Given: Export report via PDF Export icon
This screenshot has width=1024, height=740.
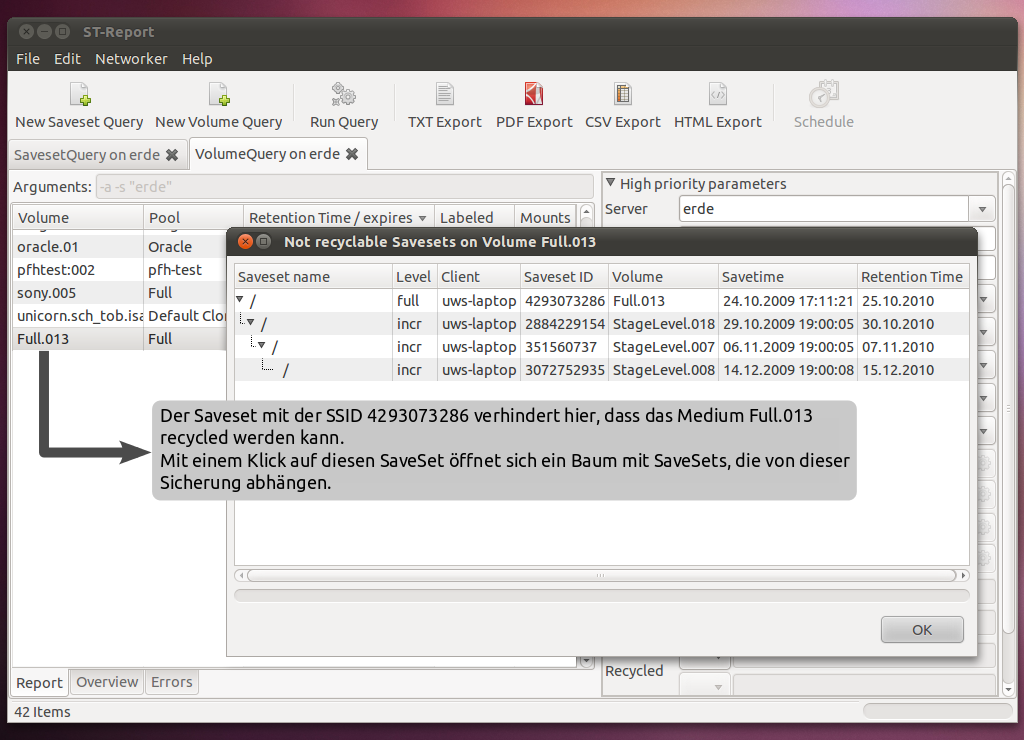Looking at the screenshot, I should coord(534,95).
